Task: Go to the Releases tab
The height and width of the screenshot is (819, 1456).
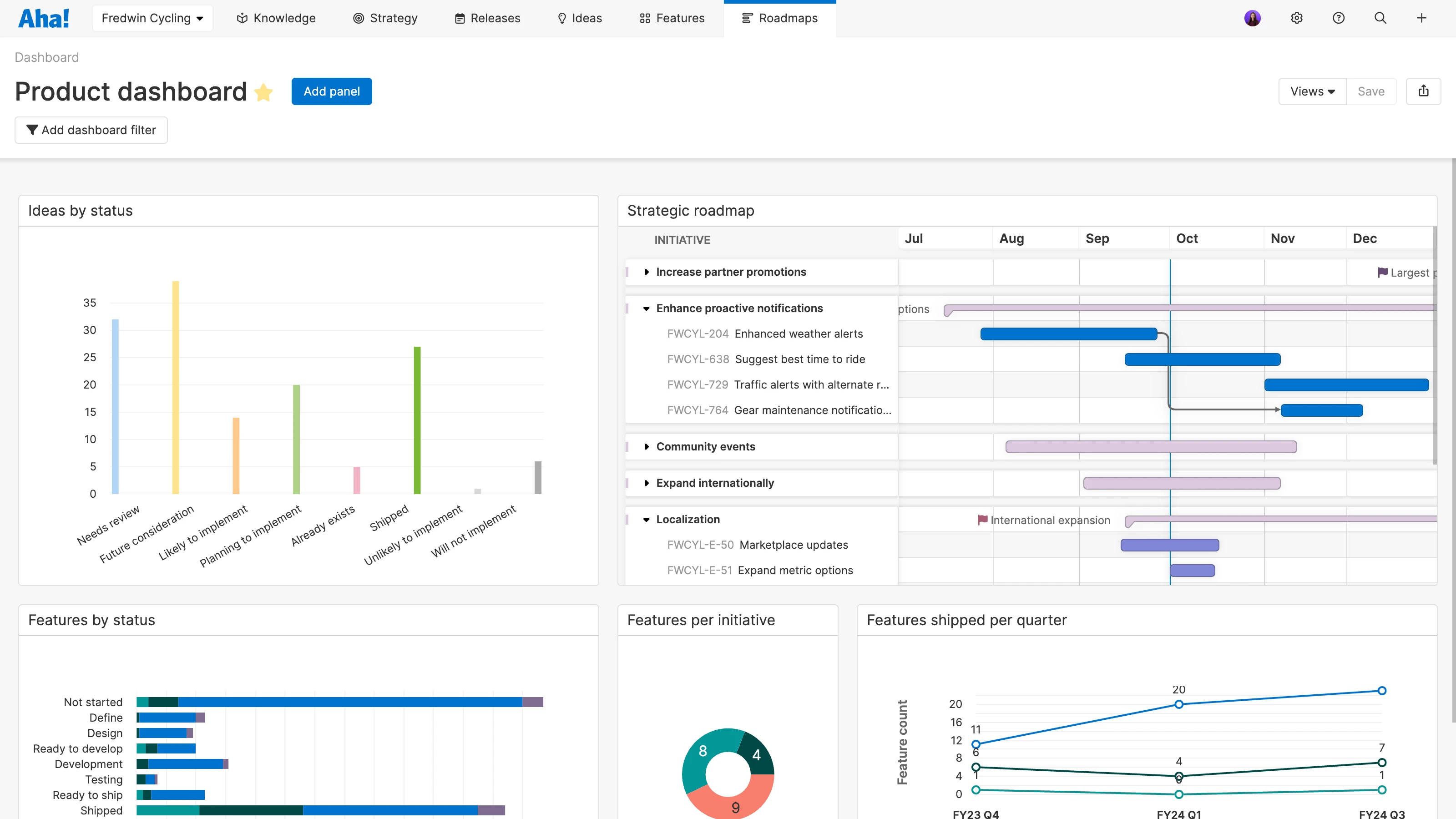Action: (x=487, y=18)
